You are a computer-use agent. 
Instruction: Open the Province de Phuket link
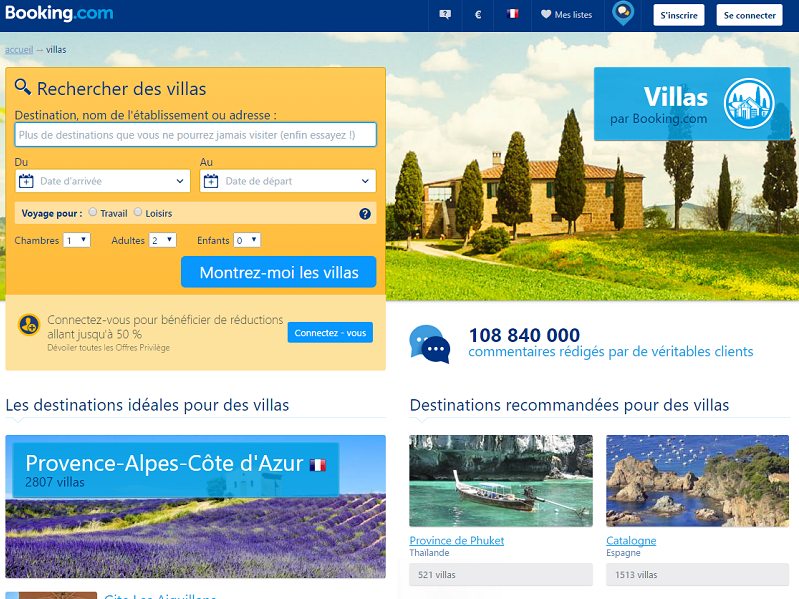tap(456, 540)
